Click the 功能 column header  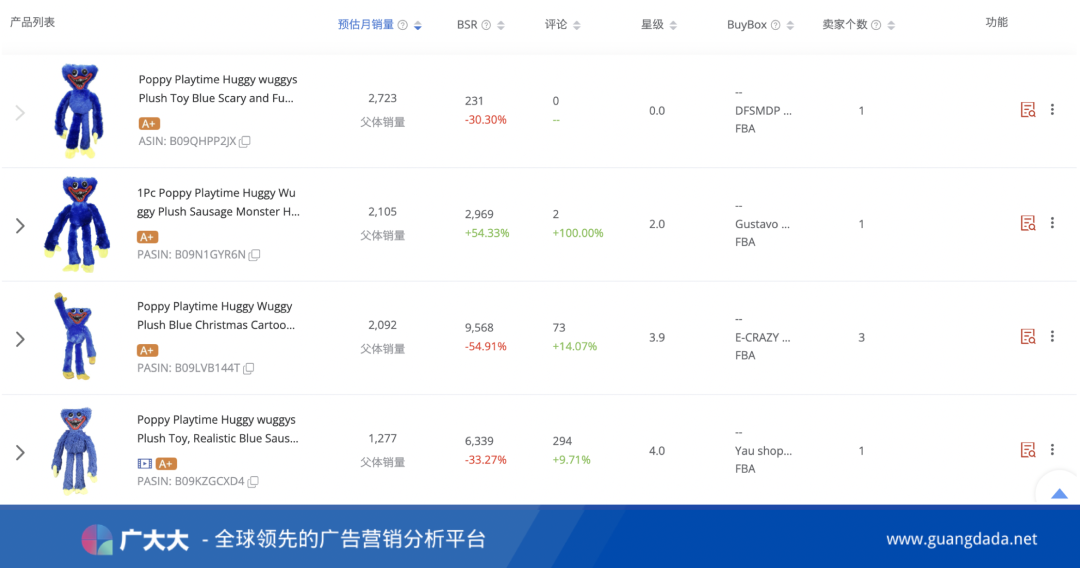pyautogui.click(x=997, y=23)
